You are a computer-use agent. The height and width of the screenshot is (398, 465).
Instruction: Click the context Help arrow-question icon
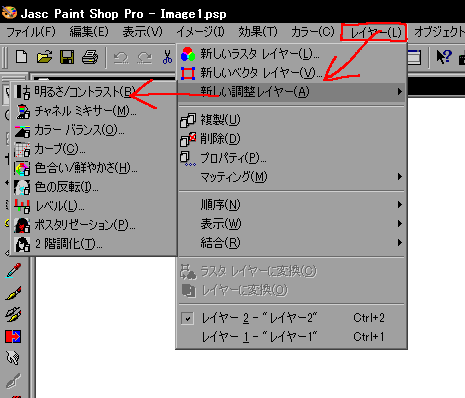point(444,57)
